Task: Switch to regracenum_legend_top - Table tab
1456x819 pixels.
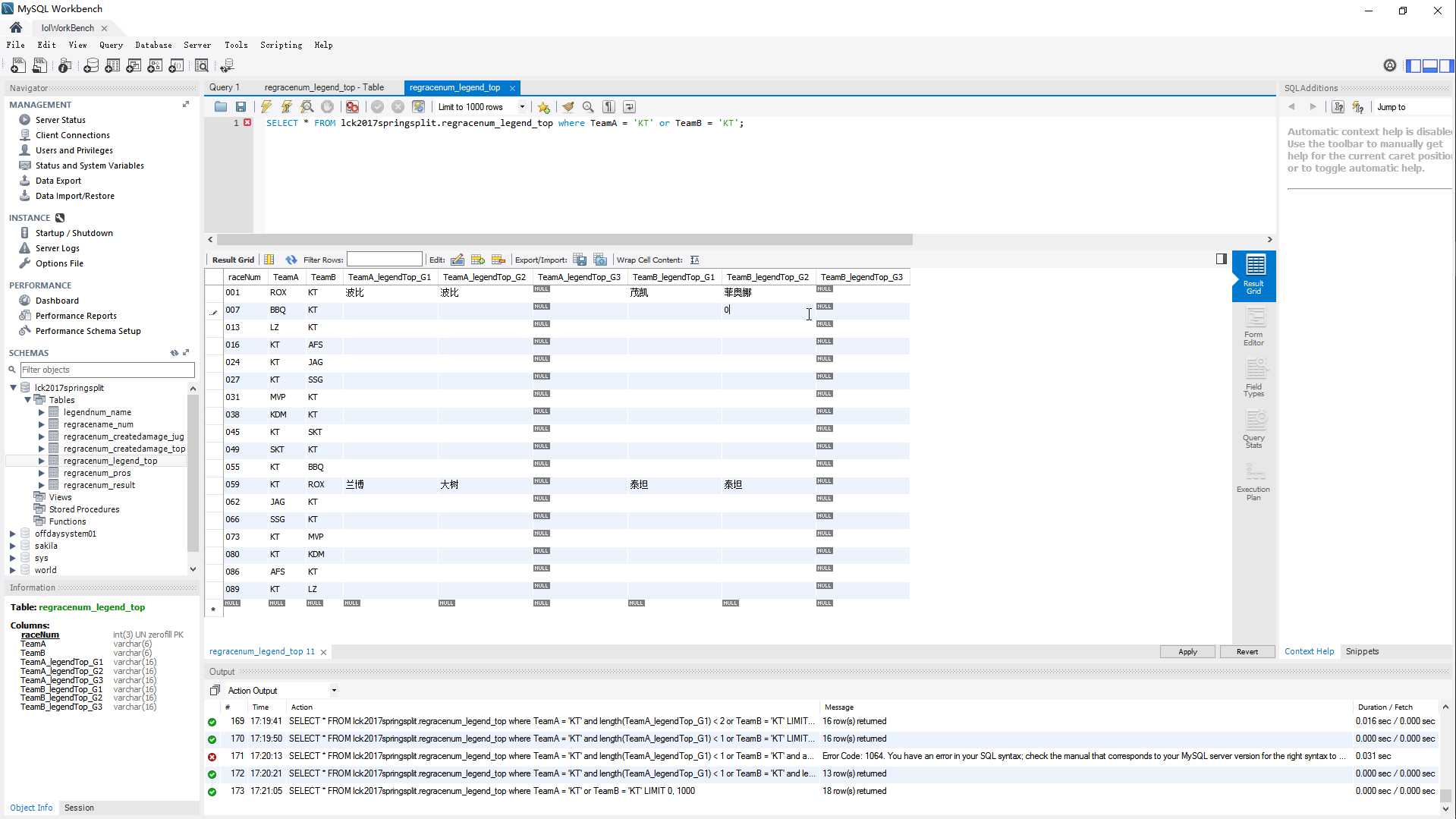Action: point(324,87)
